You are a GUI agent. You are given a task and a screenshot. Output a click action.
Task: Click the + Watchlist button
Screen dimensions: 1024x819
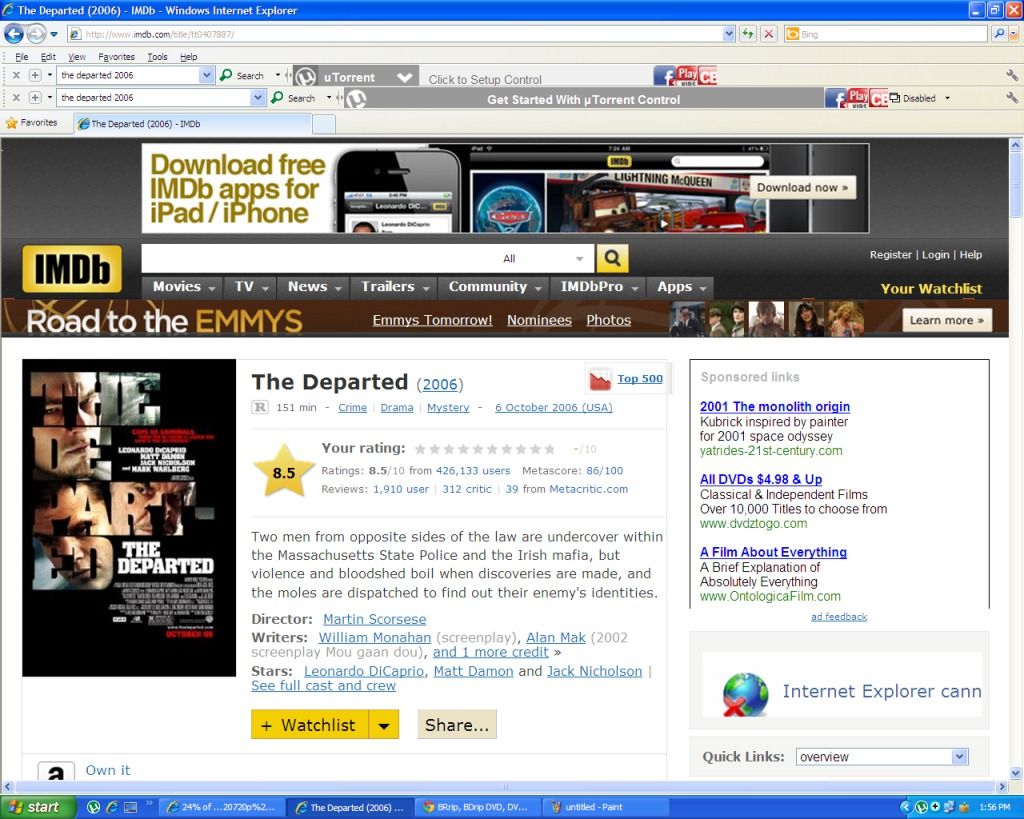pos(310,725)
